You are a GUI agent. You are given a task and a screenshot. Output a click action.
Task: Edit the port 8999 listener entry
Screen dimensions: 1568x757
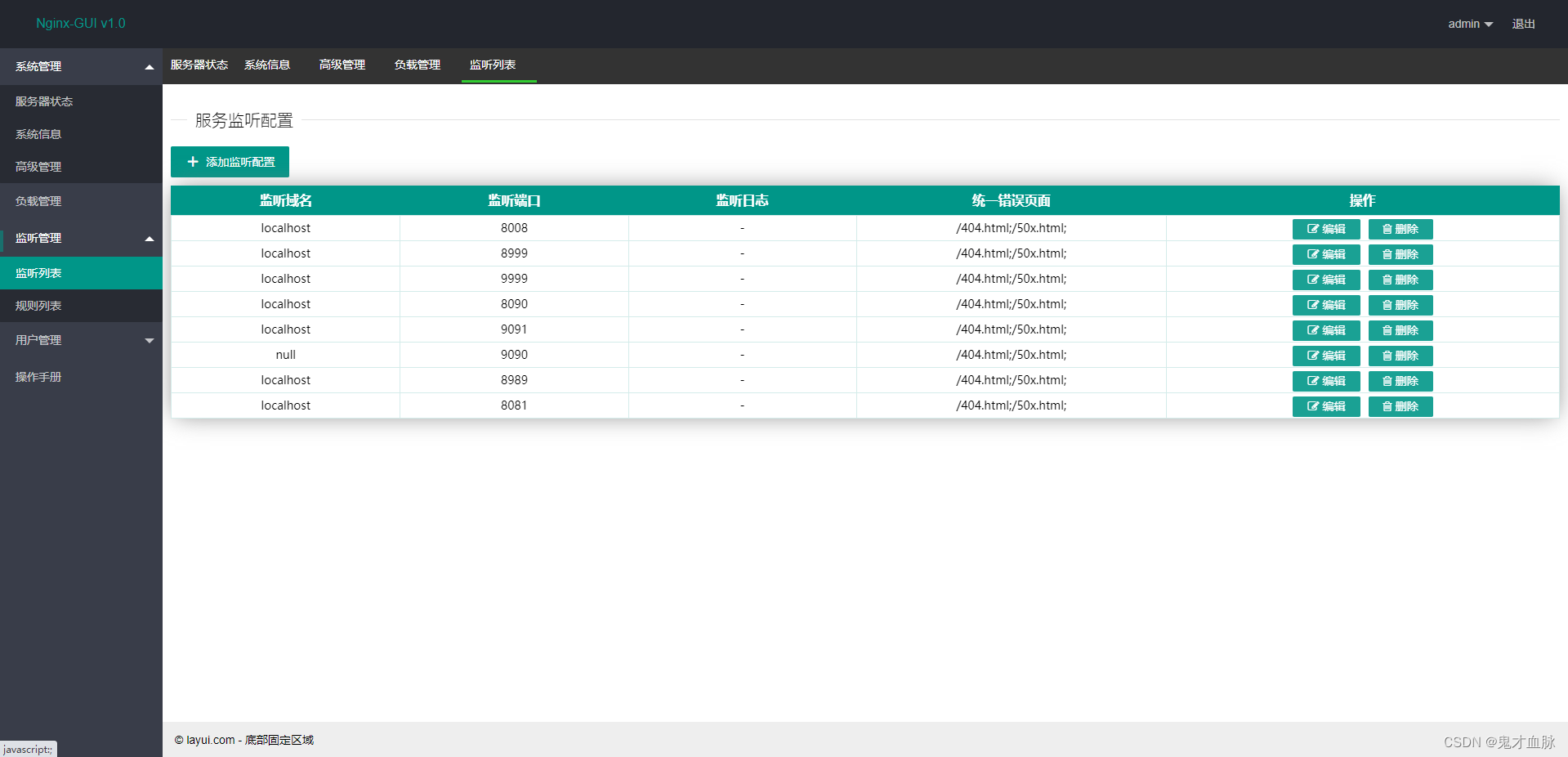point(1326,254)
